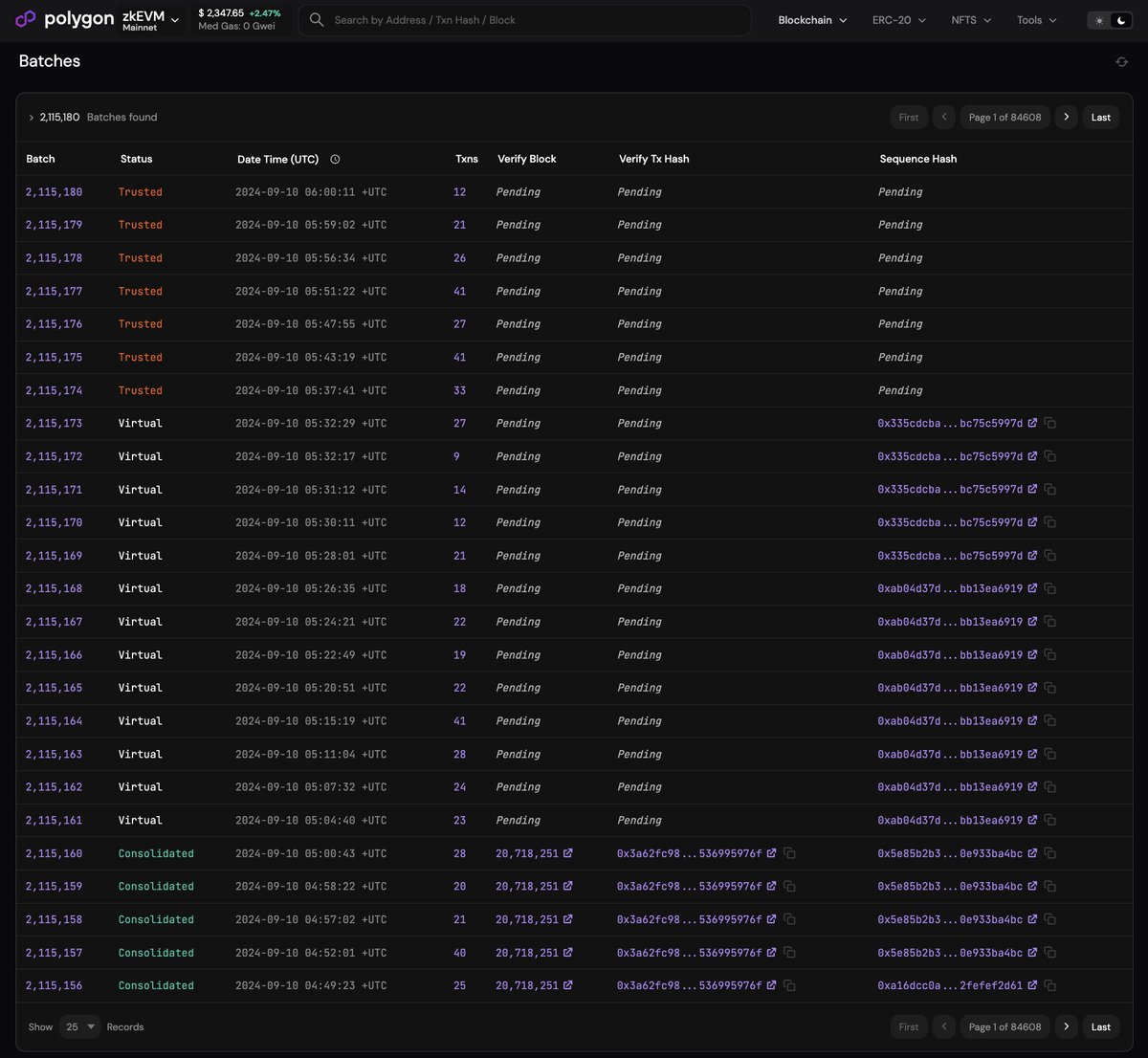Open sequence hash 0x335cdcba of batch 2,115,169
This screenshot has width=1148, height=1058.
pyautogui.click(x=950, y=556)
